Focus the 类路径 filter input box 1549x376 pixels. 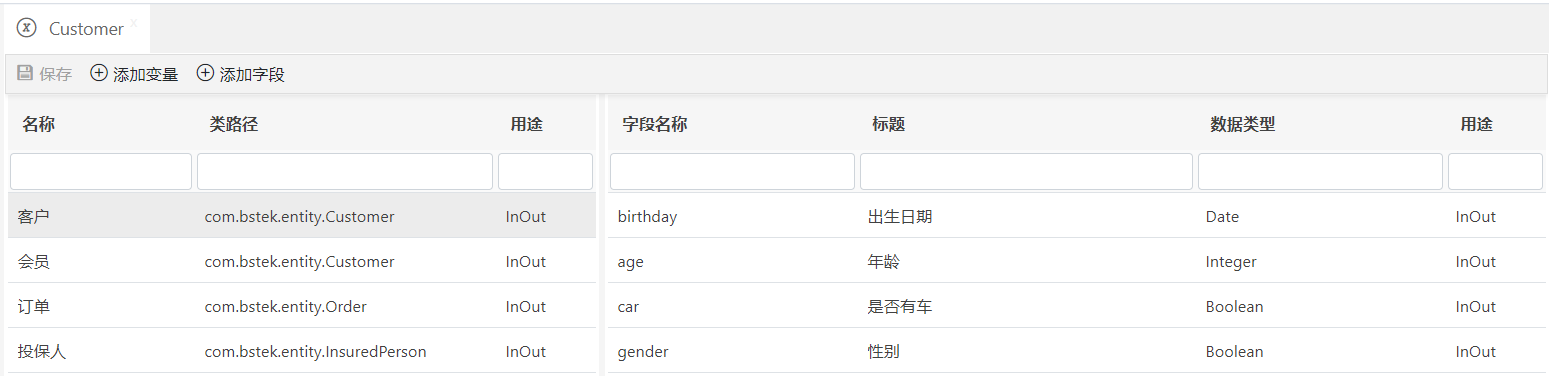pyautogui.click(x=345, y=172)
